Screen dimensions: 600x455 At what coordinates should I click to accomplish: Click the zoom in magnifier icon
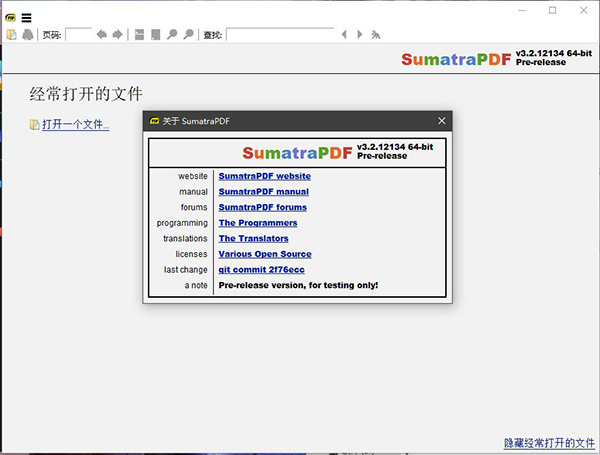(188, 34)
